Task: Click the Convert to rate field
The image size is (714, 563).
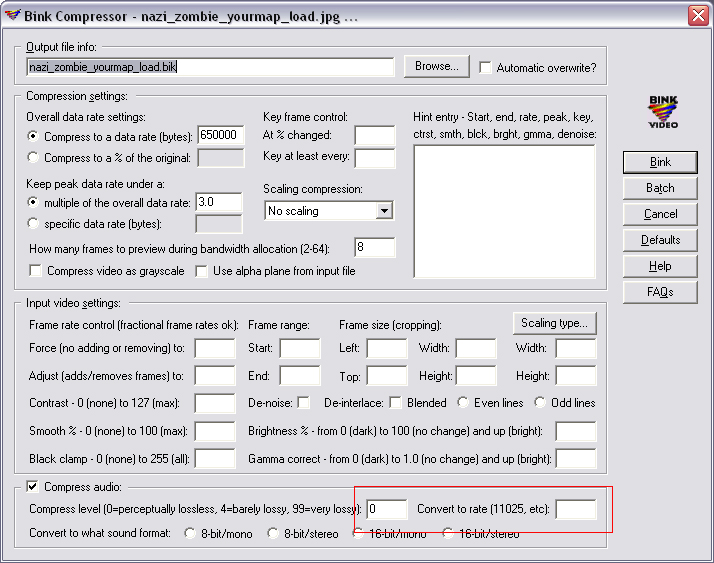Action: point(576,509)
